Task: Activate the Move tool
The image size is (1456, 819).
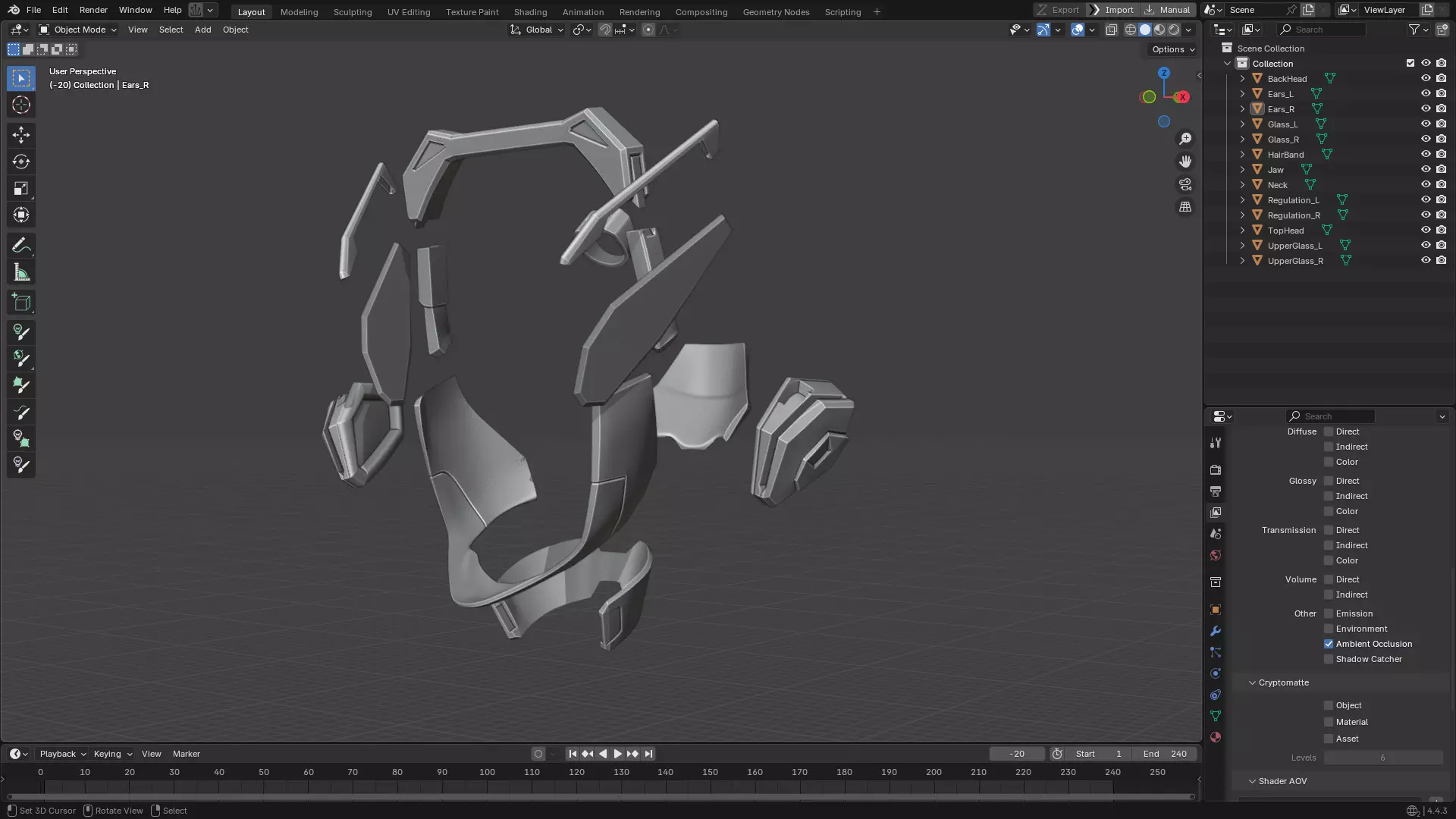Action: pyautogui.click(x=21, y=135)
